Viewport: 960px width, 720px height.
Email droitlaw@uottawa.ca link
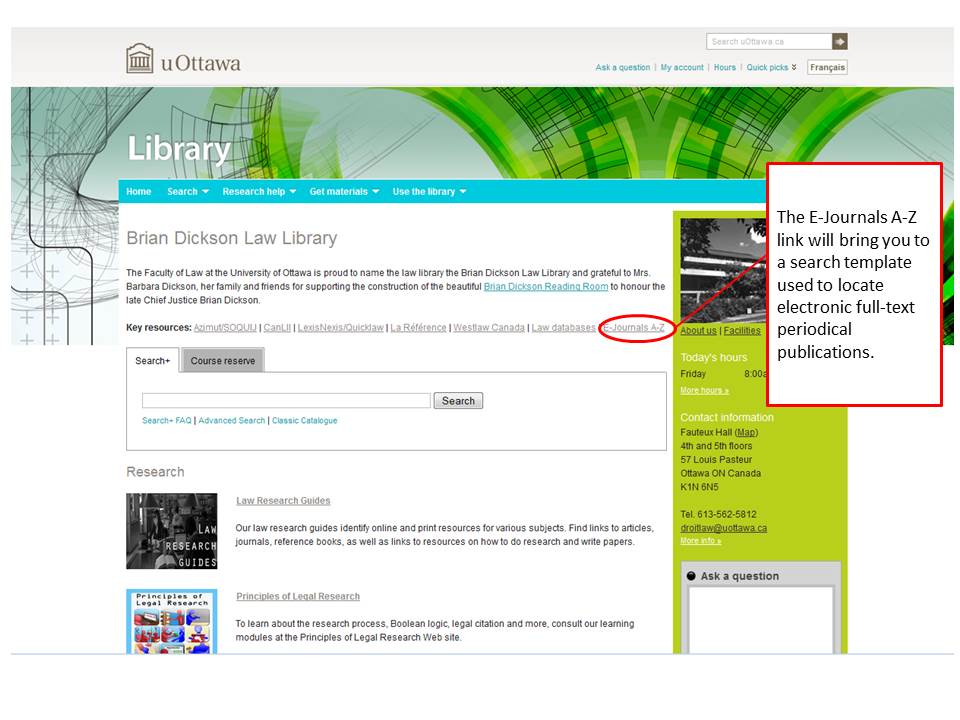click(723, 528)
